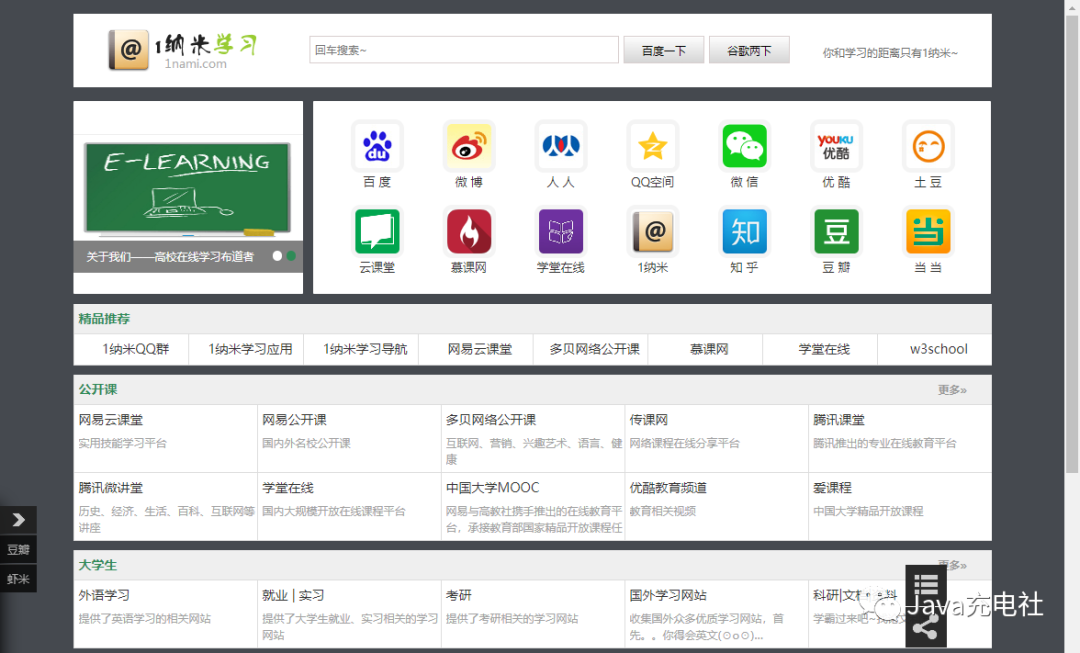Open the Baidu (百度) search icon
1080x653 pixels.
pyautogui.click(x=377, y=145)
